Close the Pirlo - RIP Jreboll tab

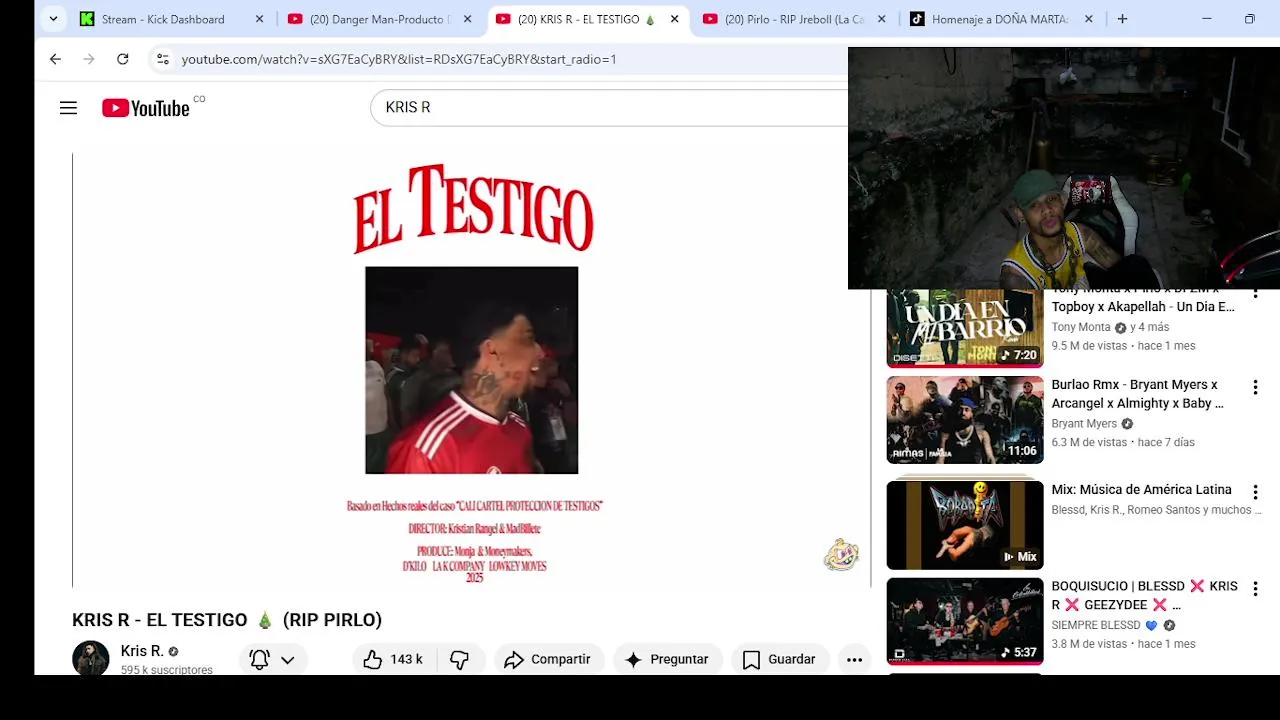coord(882,19)
